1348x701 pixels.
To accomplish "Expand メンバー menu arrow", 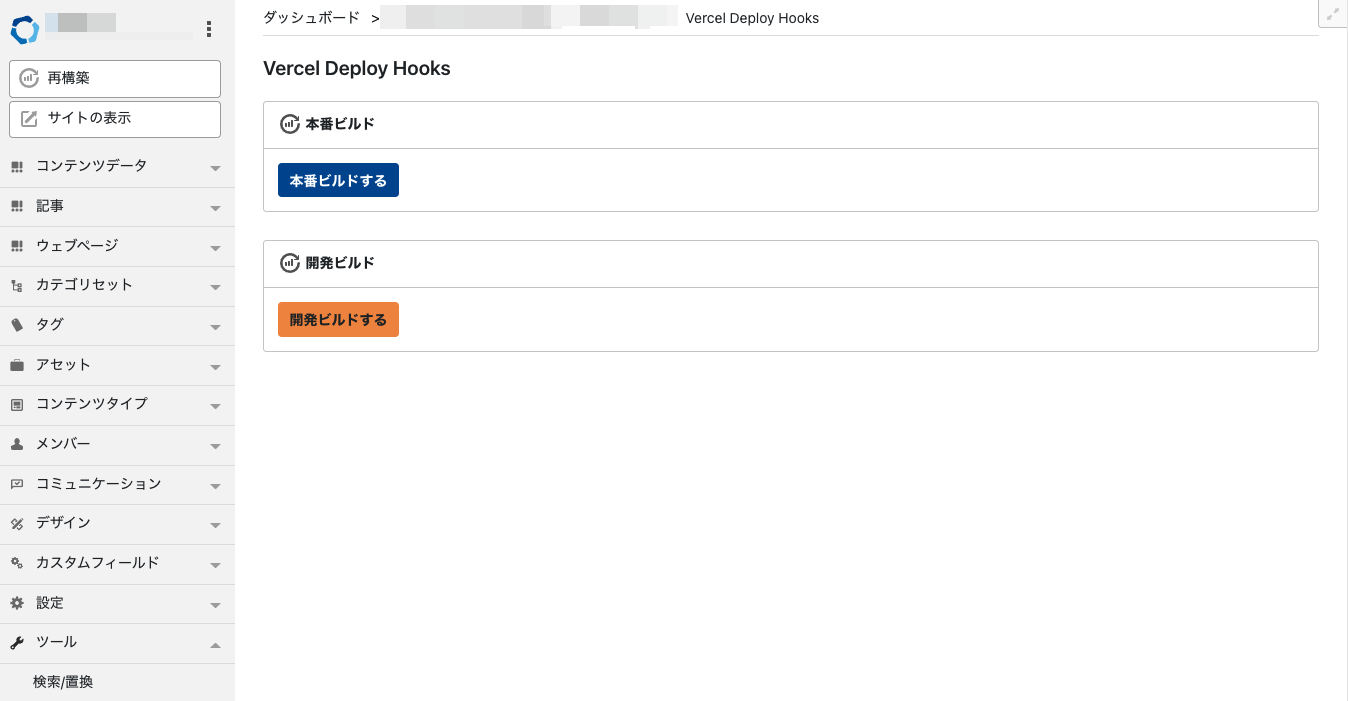I will click(216, 446).
